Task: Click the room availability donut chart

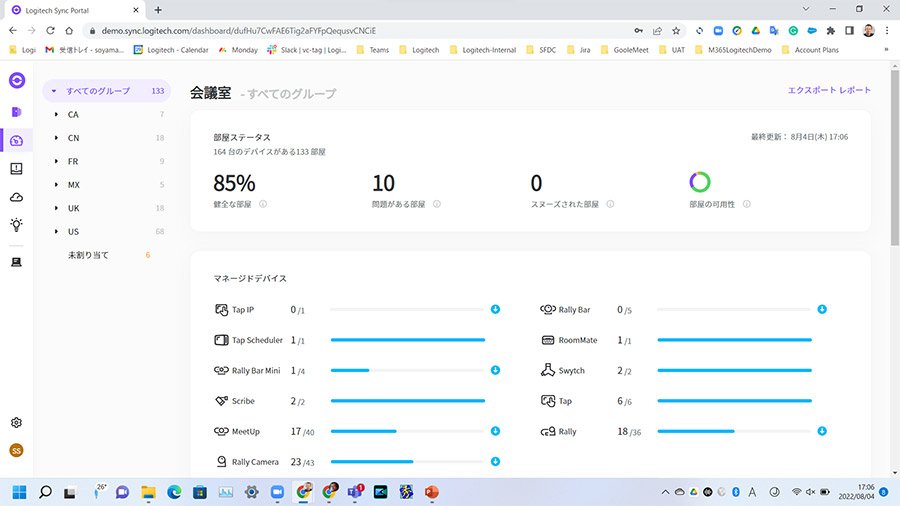Action: click(x=700, y=182)
